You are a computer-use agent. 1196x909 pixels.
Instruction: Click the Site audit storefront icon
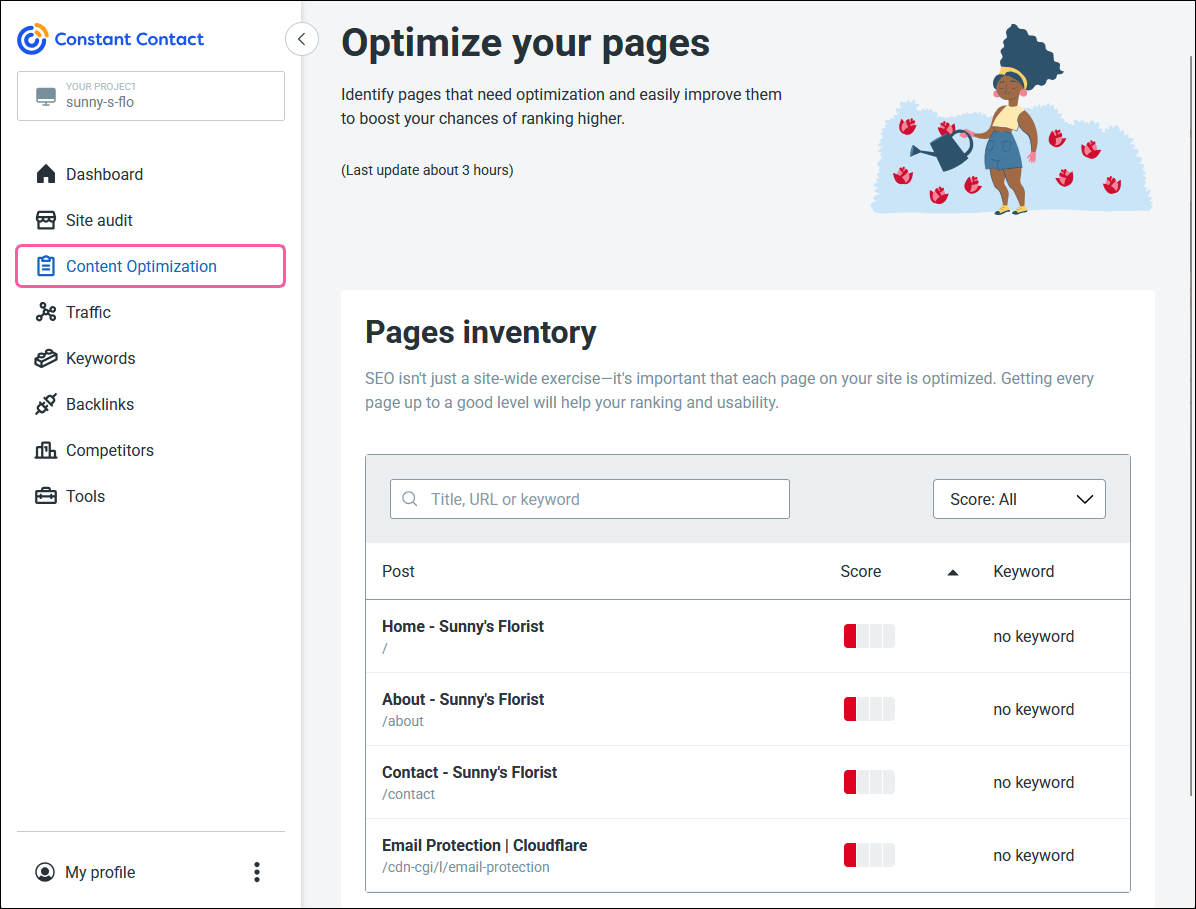pos(46,220)
